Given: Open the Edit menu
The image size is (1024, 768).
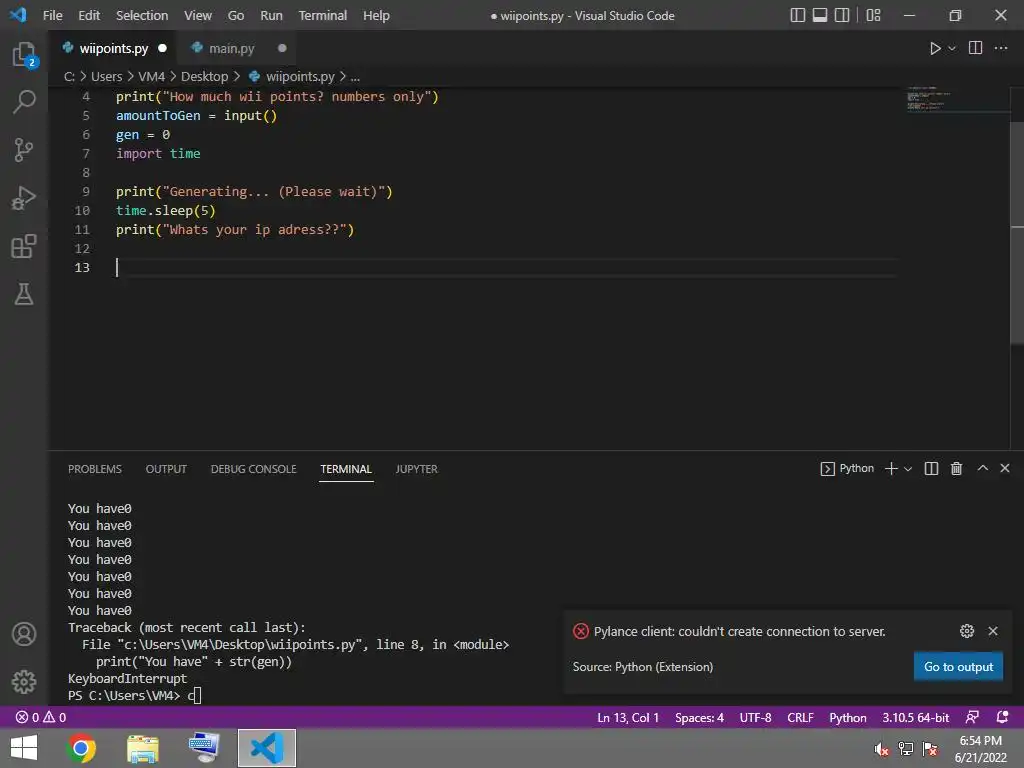Looking at the screenshot, I should pyautogui.click(x=89, y=15).
